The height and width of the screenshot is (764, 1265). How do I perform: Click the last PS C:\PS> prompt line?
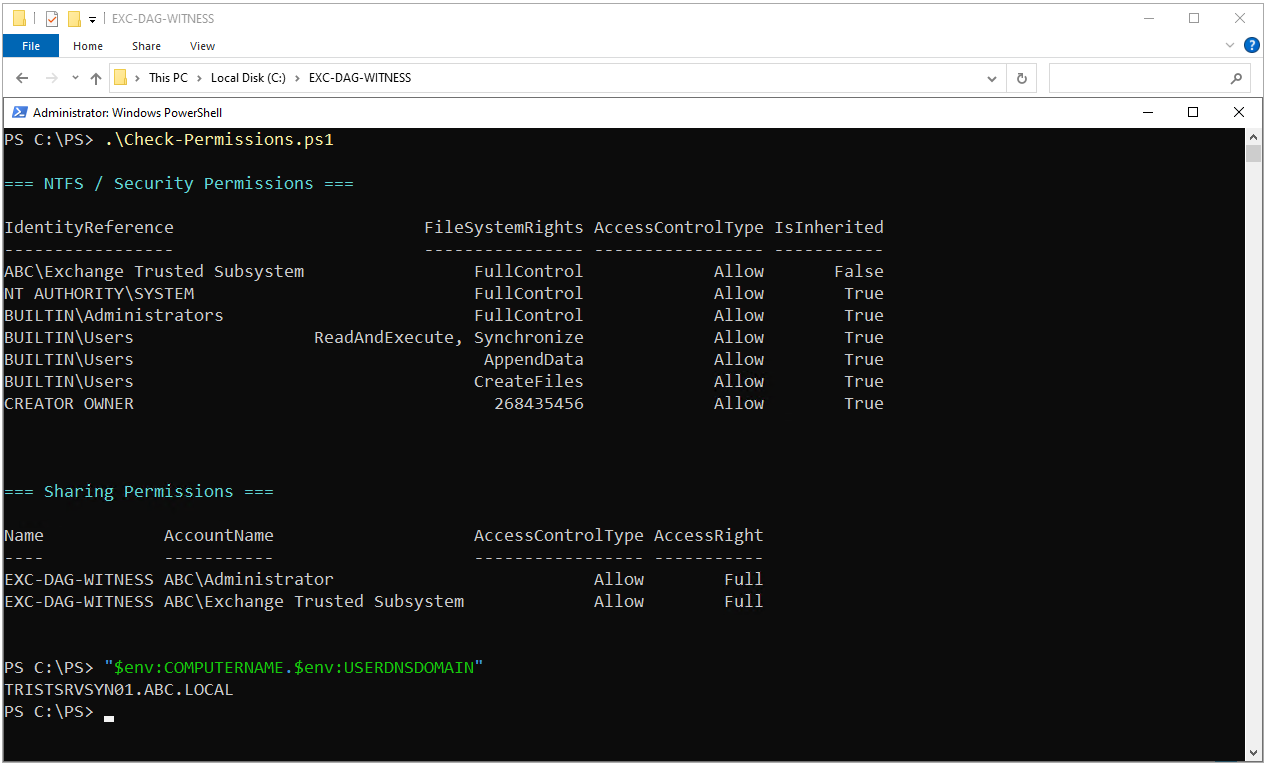click(x=49, y=711)
